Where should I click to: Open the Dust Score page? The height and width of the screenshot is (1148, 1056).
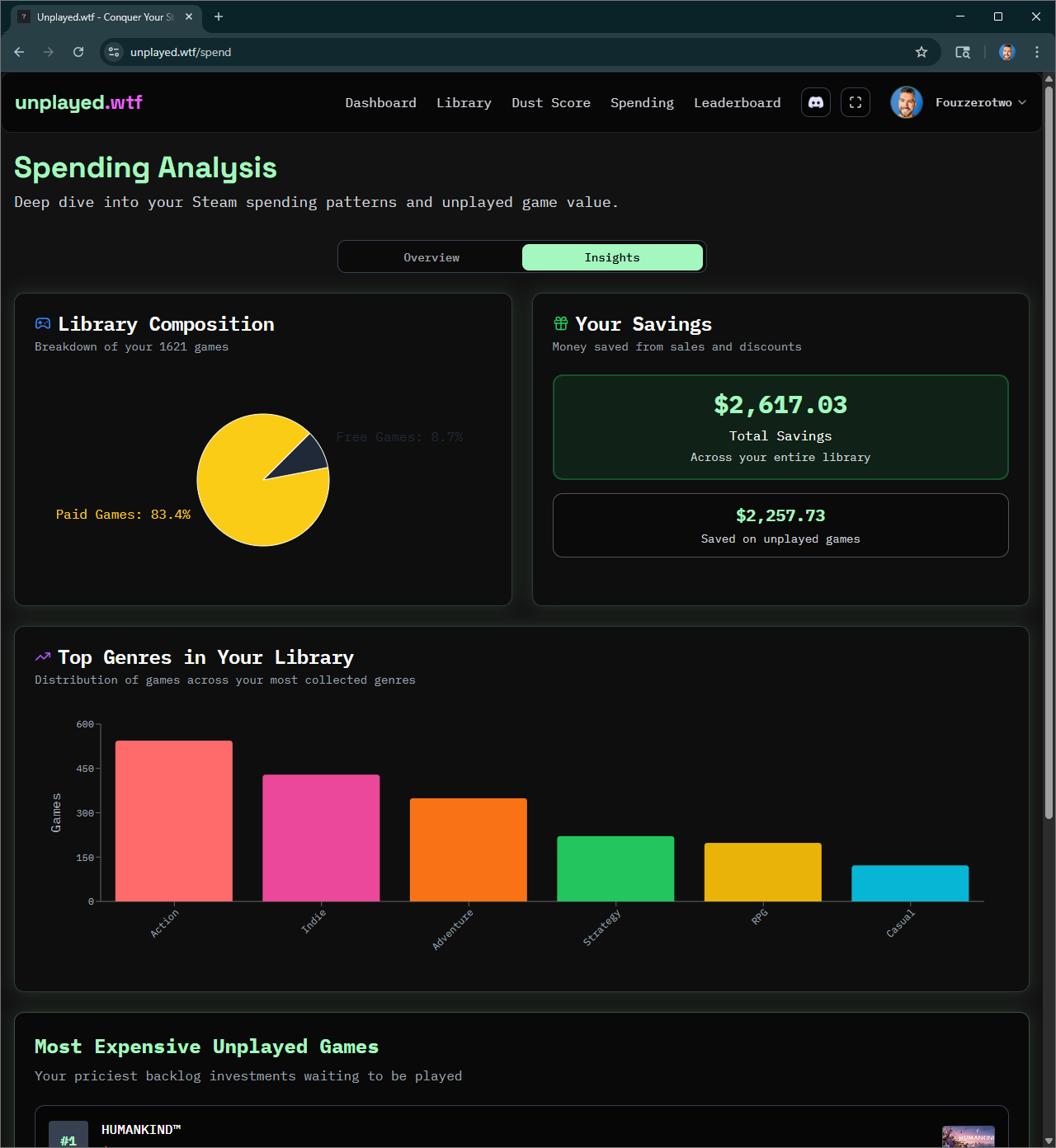(551, 102)
